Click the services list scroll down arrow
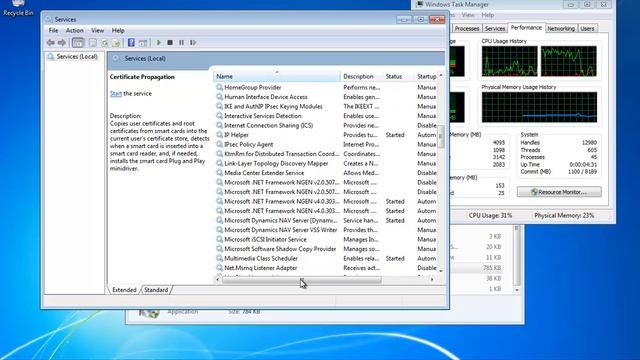This screenshot has width=640, height=360. coord(441,271)
